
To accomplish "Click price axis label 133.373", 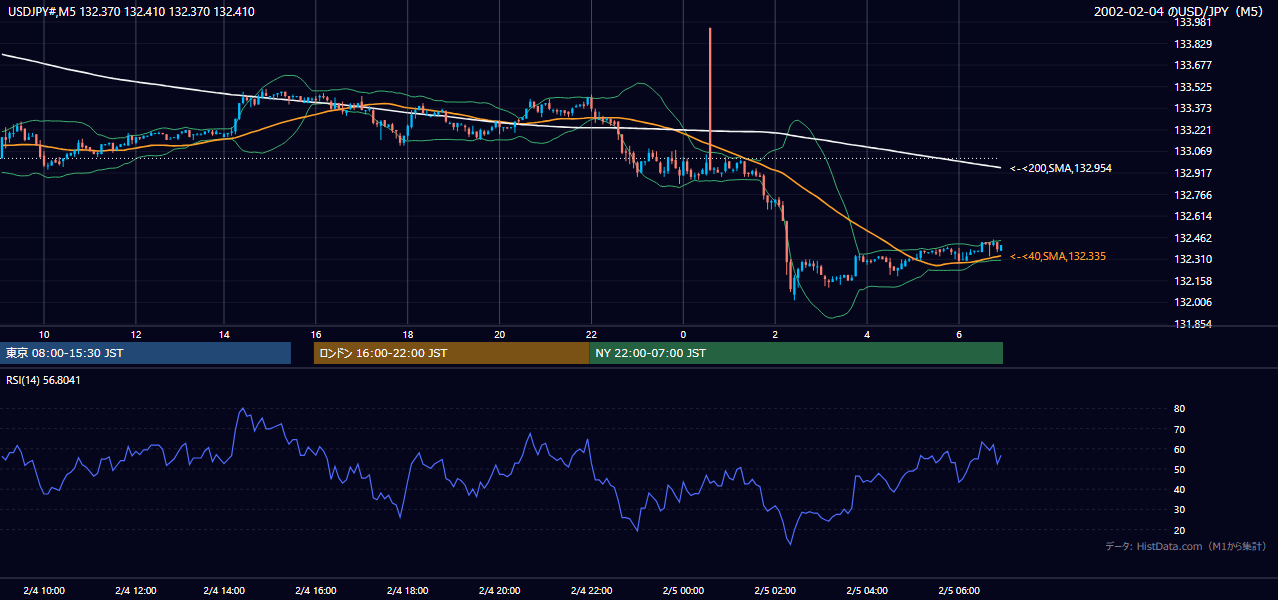I will 1192,108.
